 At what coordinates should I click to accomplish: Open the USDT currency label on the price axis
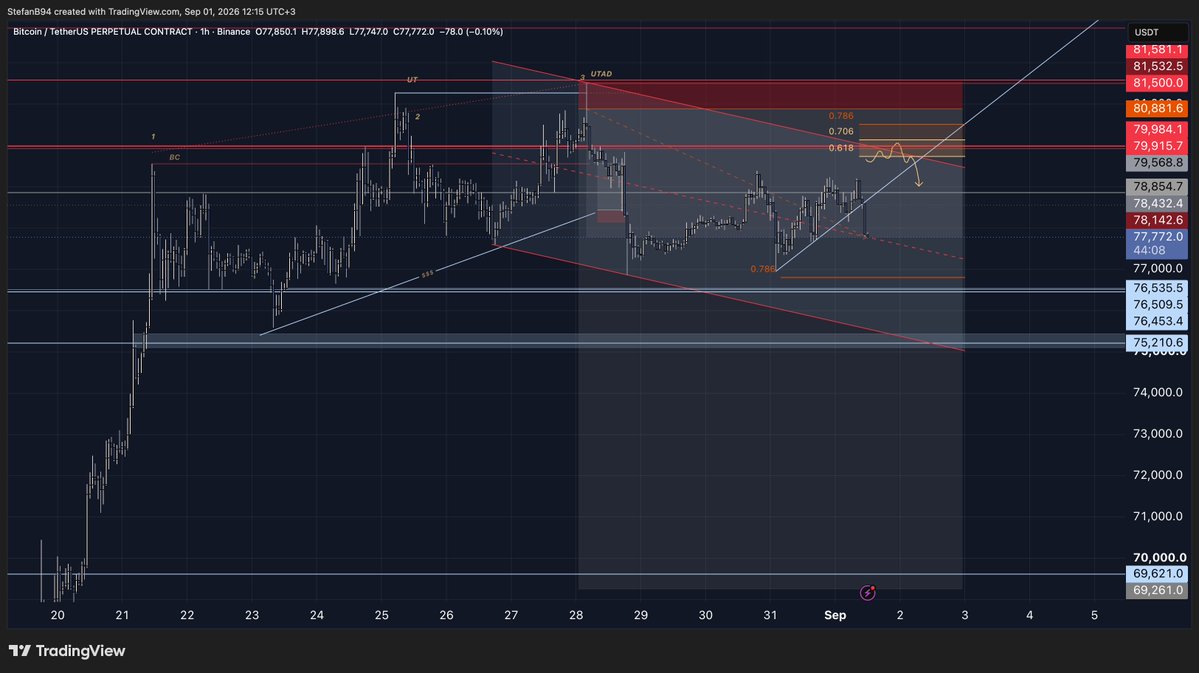click(1158, 32)
